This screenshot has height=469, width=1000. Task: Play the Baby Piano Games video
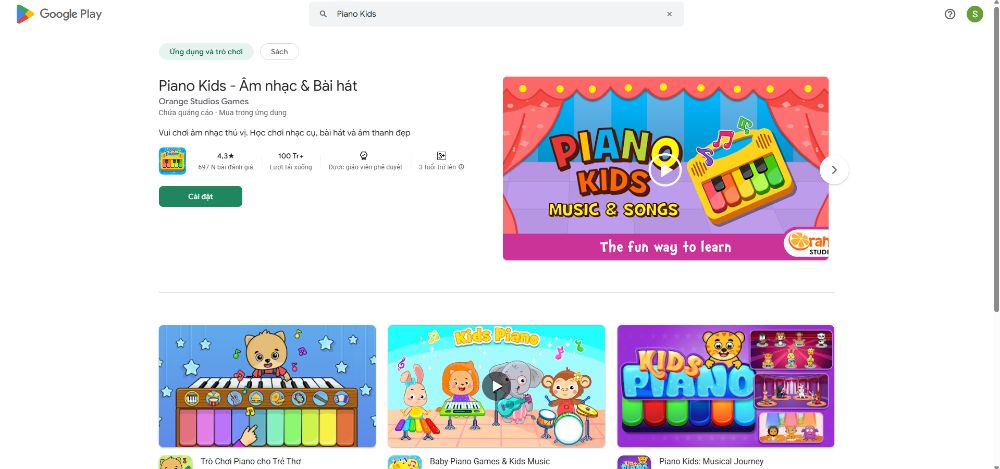click(496, 386)
